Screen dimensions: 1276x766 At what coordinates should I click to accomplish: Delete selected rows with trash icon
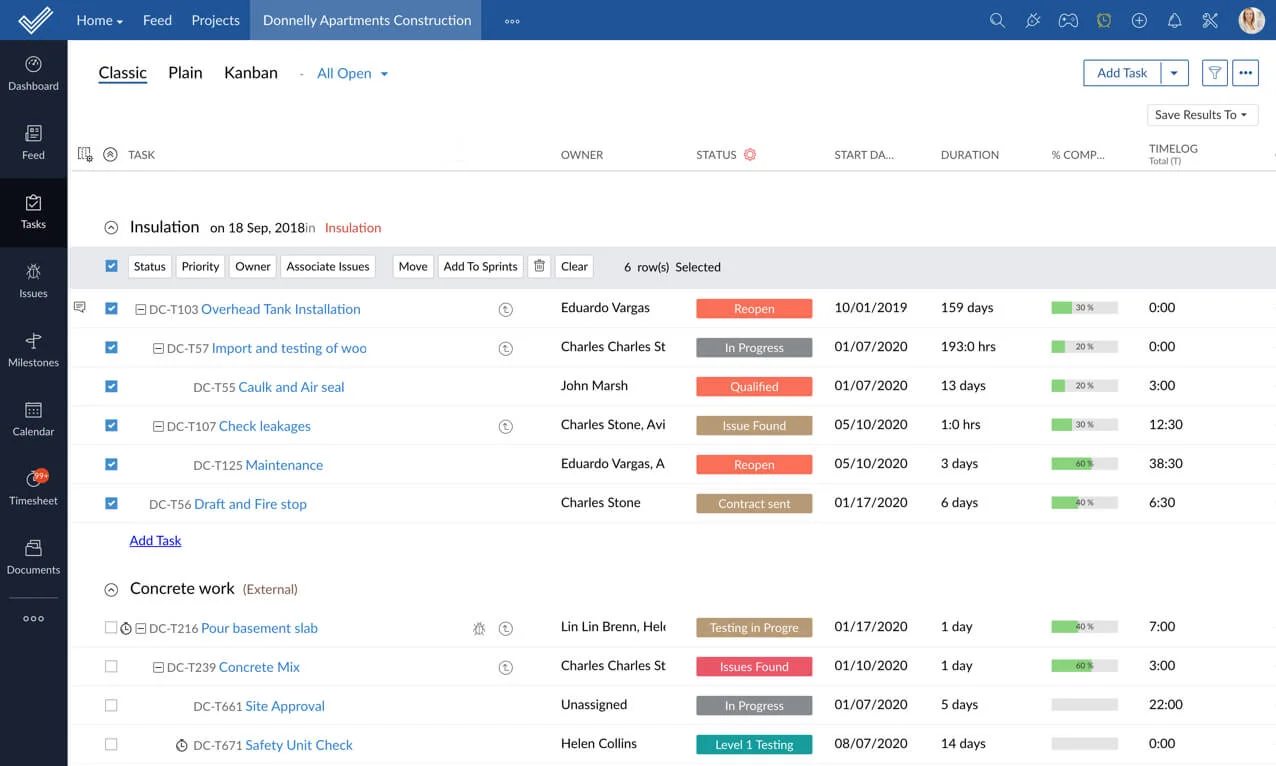tap(539, 266)
